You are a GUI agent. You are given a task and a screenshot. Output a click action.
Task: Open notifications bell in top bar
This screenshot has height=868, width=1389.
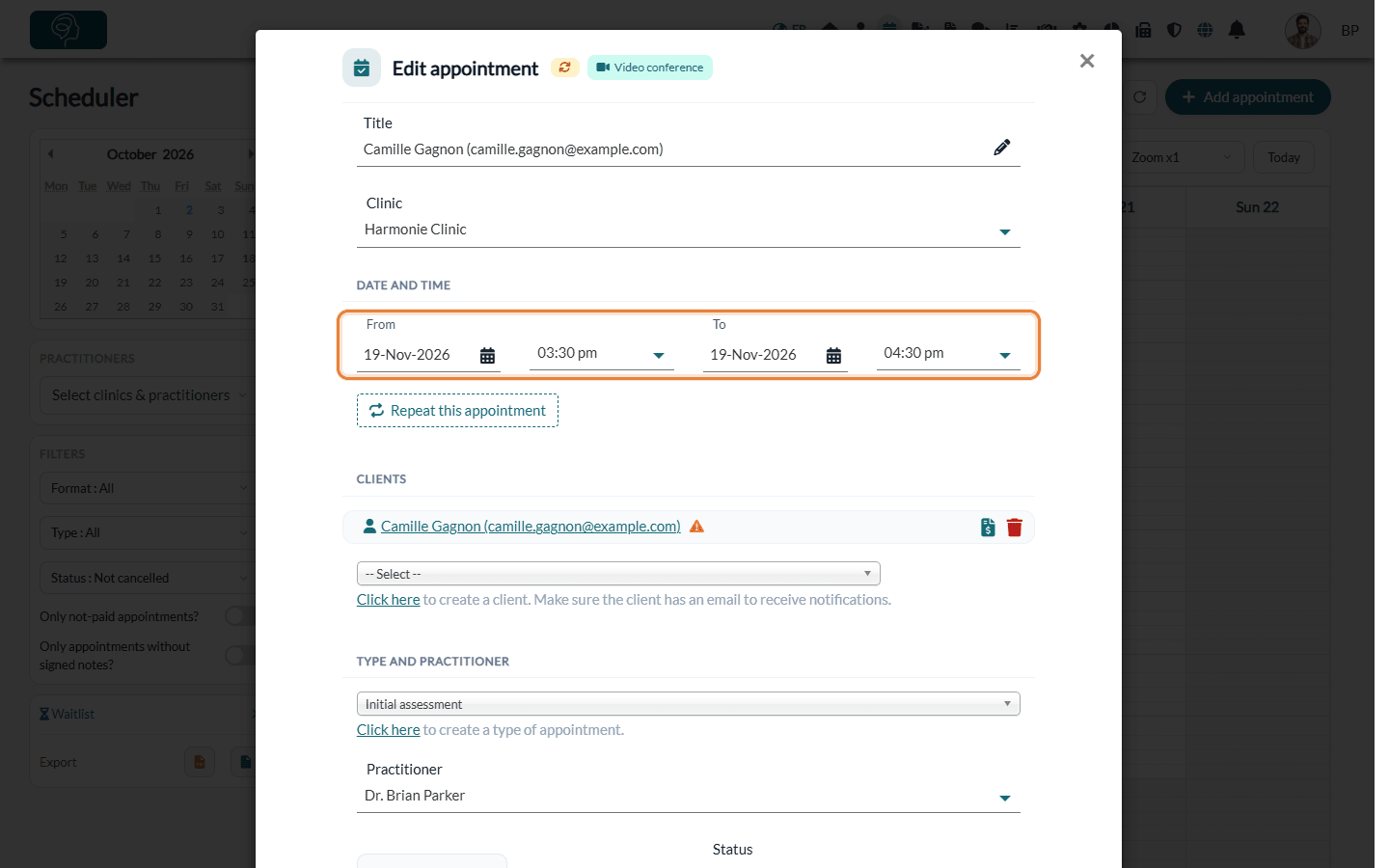[1237, 30]
